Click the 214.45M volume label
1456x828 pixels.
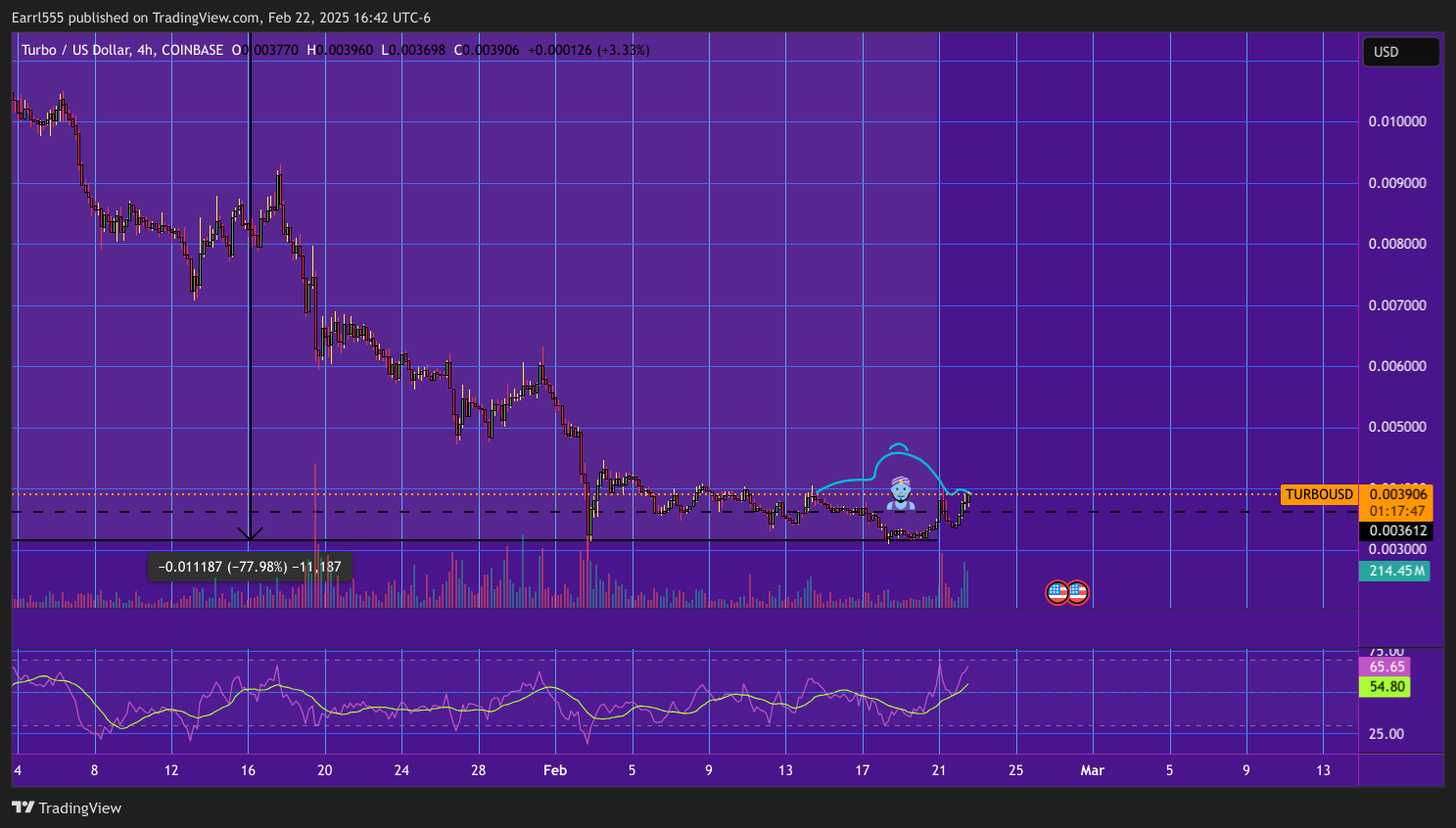1395,571
